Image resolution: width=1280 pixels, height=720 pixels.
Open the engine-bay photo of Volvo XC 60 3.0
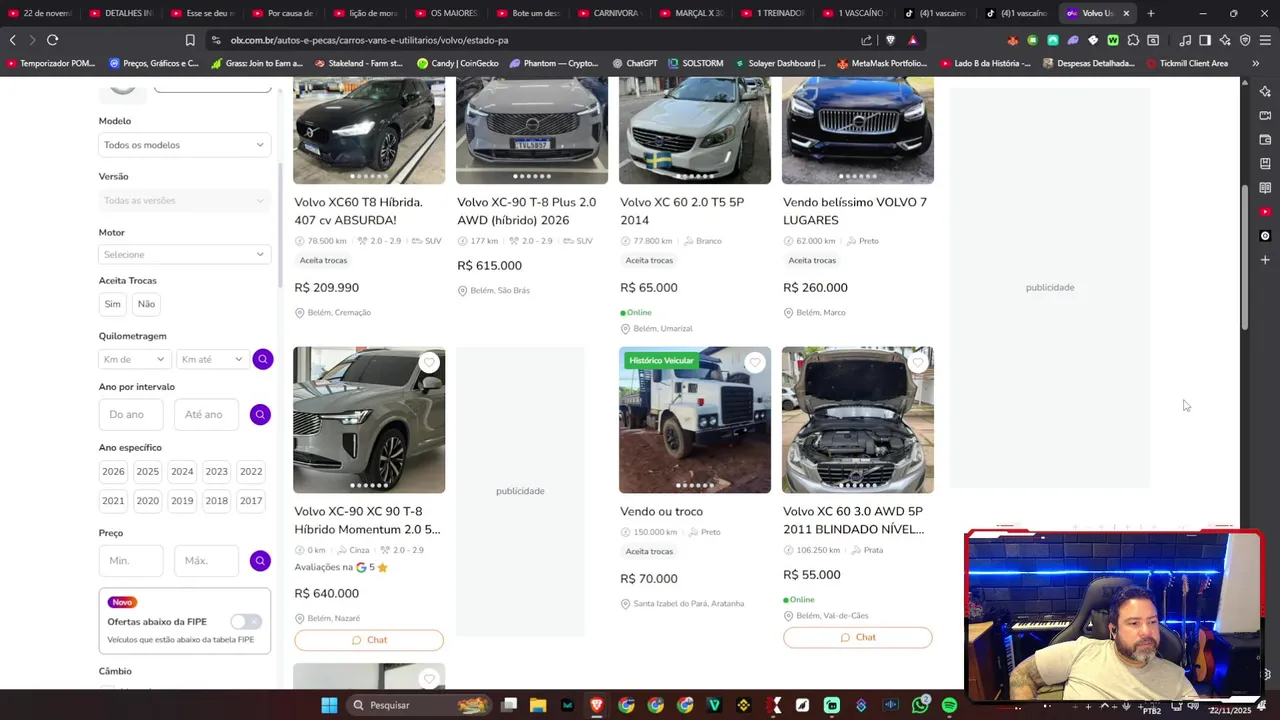click(x=858, y=420)
